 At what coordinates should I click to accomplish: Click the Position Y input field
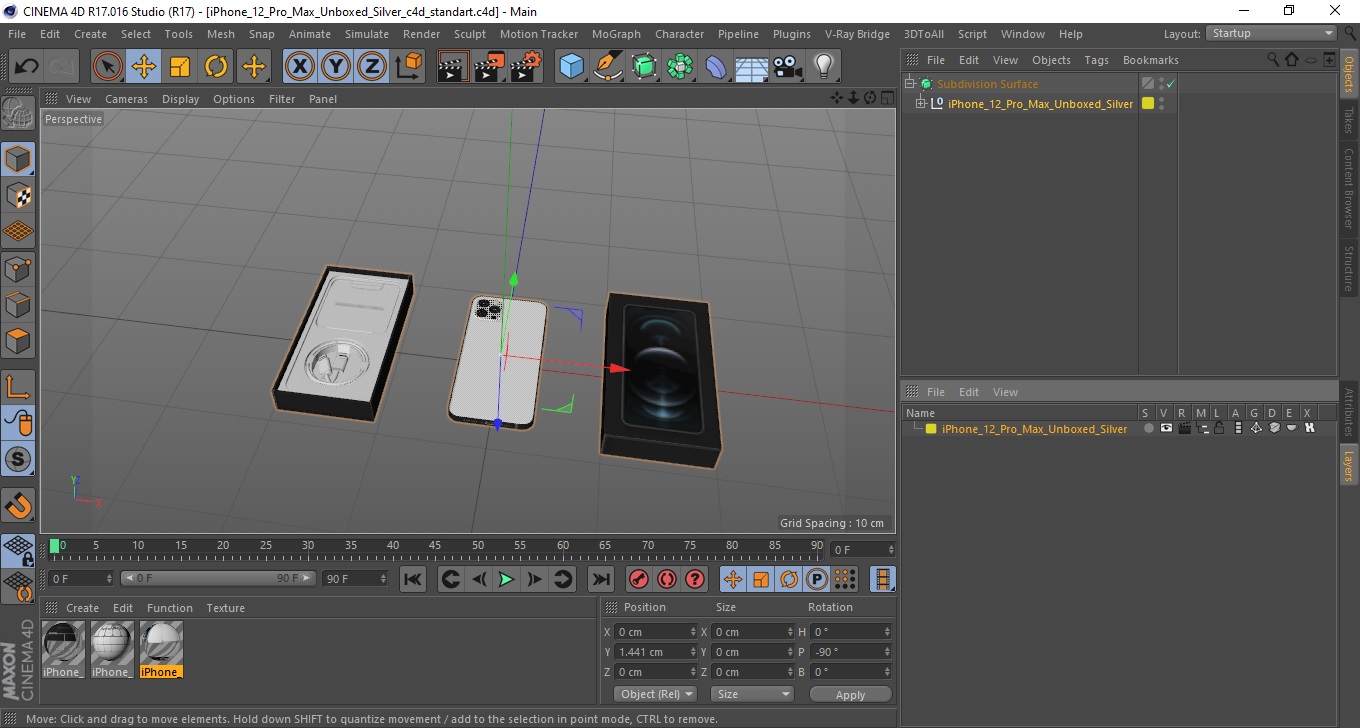pyautogui.click(x=655, y=652)
